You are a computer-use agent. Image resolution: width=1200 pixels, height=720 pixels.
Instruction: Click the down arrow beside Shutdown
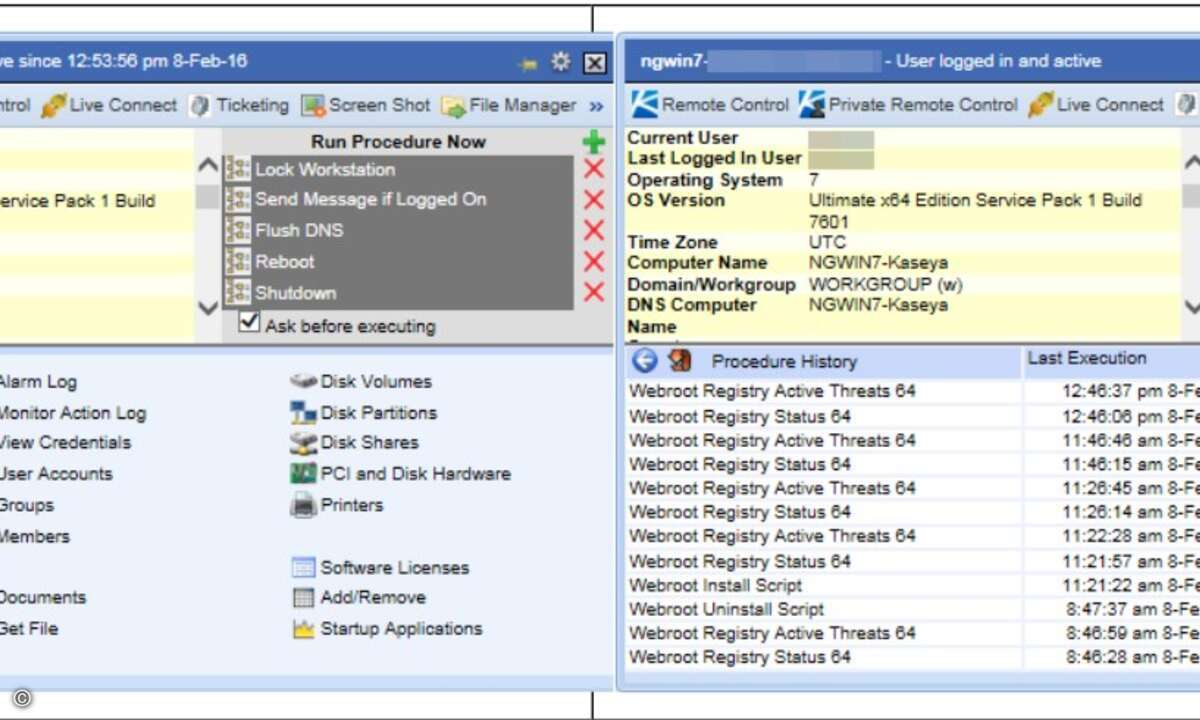(x=208, y=308)
